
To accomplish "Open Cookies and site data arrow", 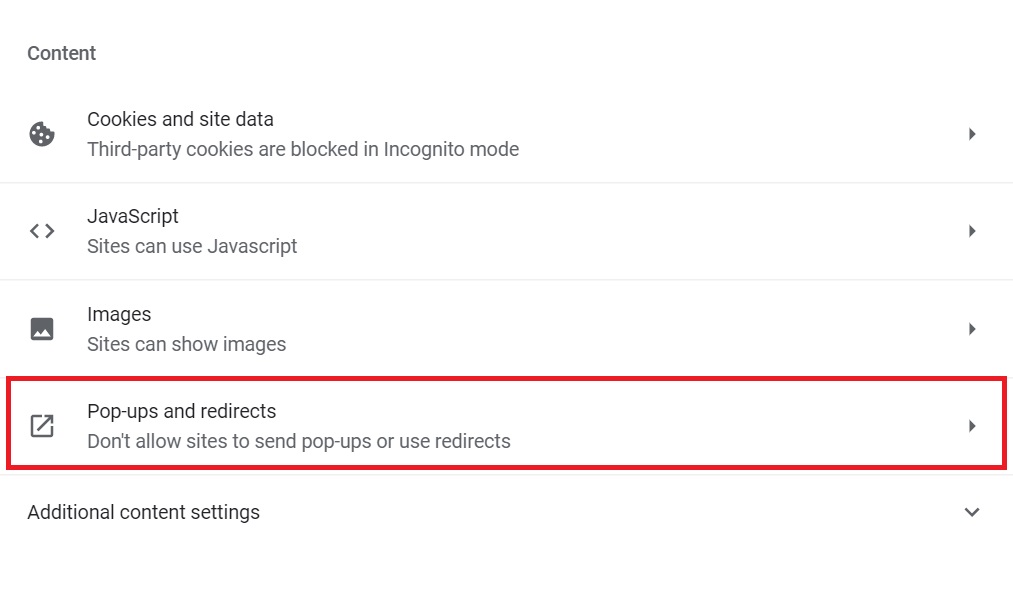I will pyautogui.click(x=972, y=134).
